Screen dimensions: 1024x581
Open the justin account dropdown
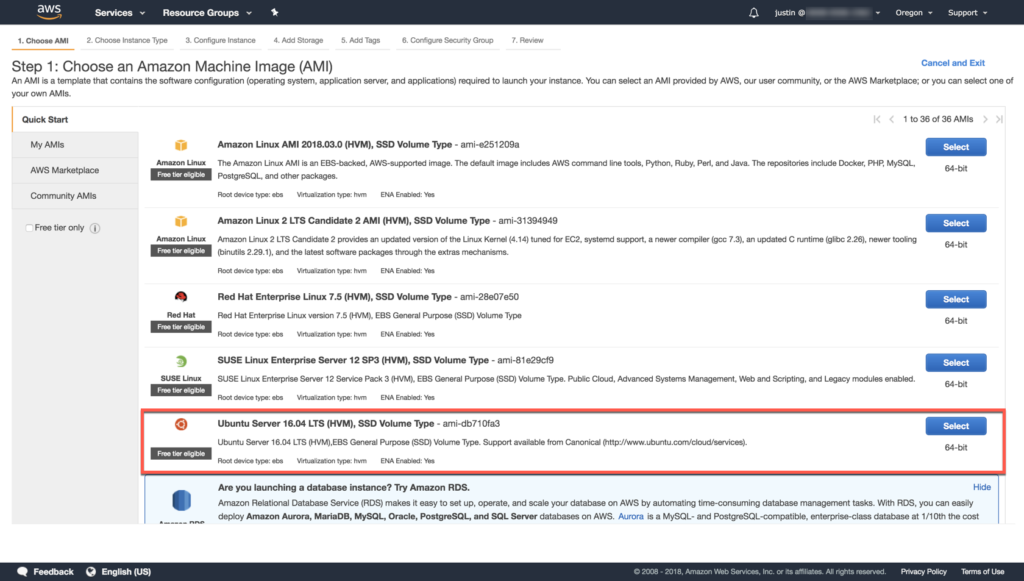827,12
